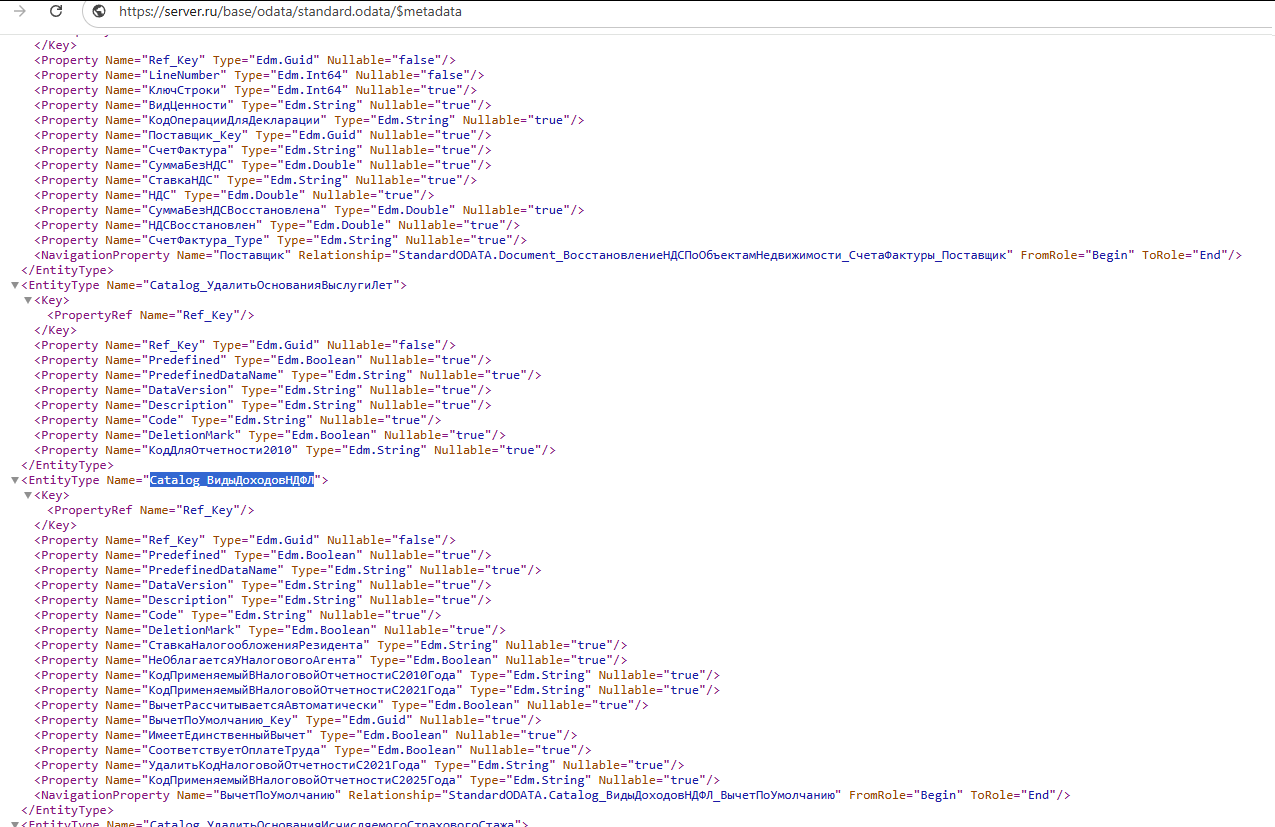Image resolution: width=1275 pixels, height=827 pixels.
Task: Click NavigationProperty ВычетПоУмолчанию line
Action: (553, 795)
